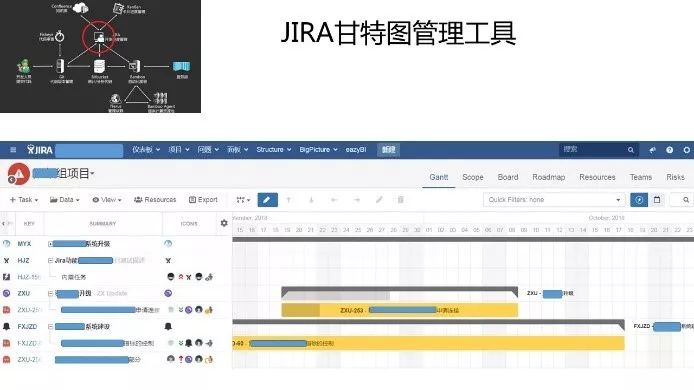
Task: Click the trash delete icon in toolbar
Action: click(401, 200)
